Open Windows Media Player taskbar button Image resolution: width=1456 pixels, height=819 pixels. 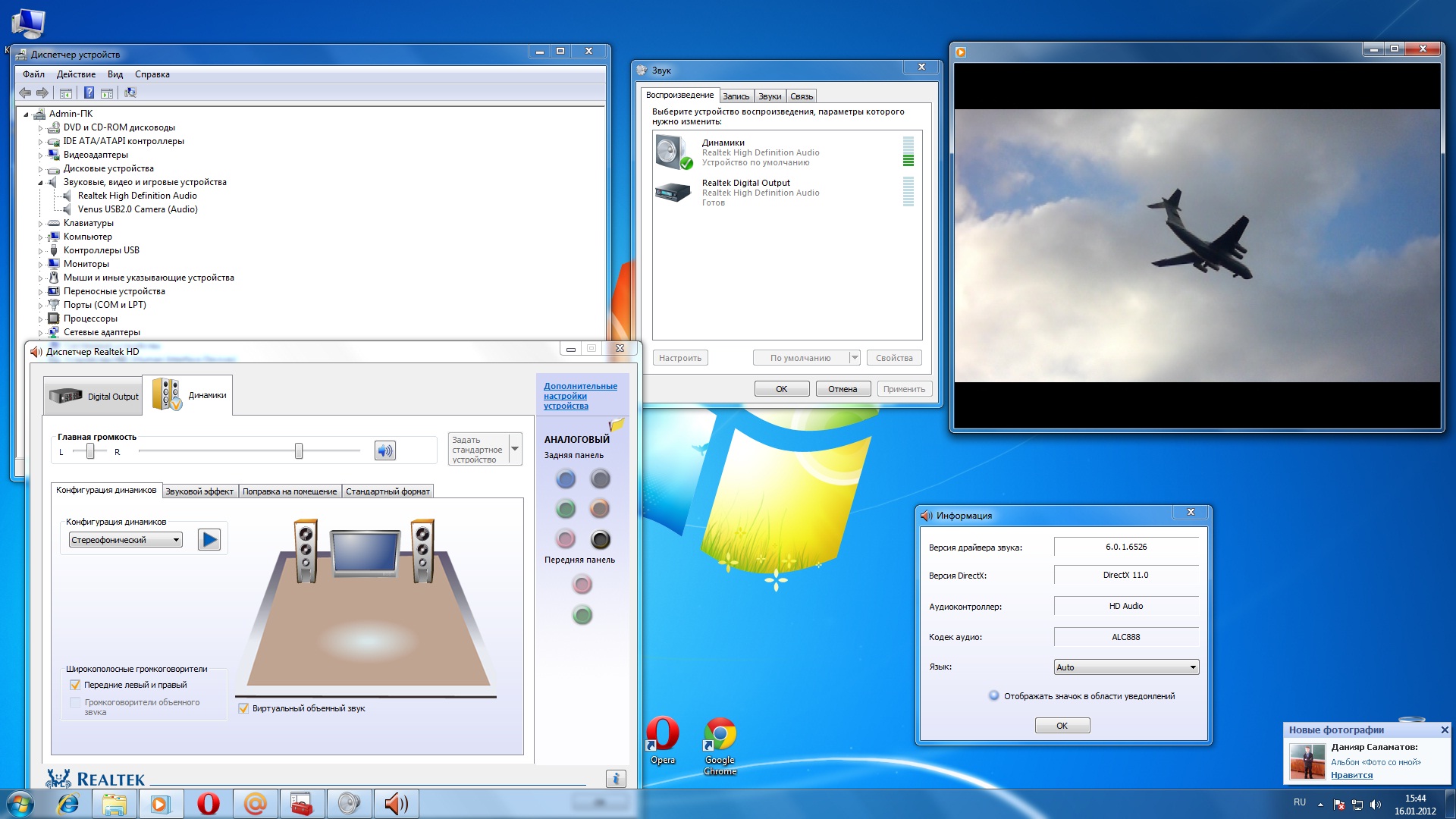(161, 804)
